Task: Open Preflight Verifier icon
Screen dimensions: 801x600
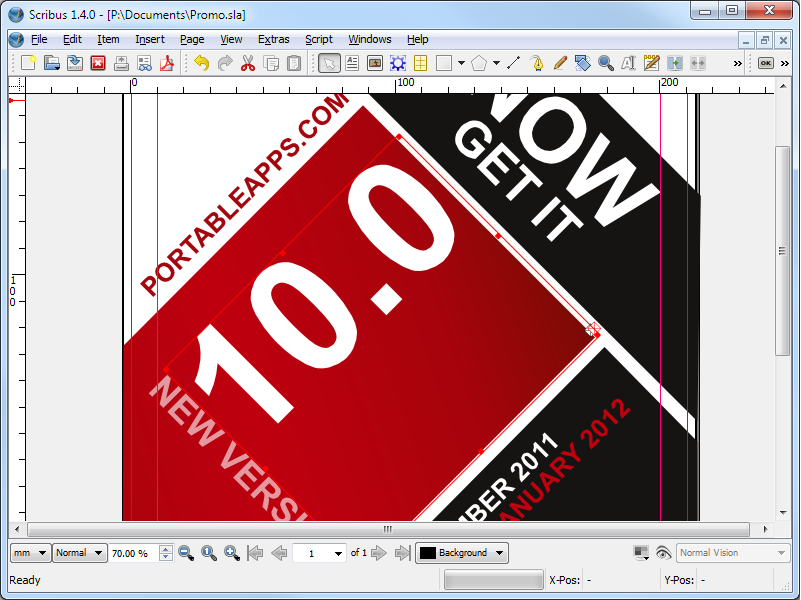Action: [145, 63]
